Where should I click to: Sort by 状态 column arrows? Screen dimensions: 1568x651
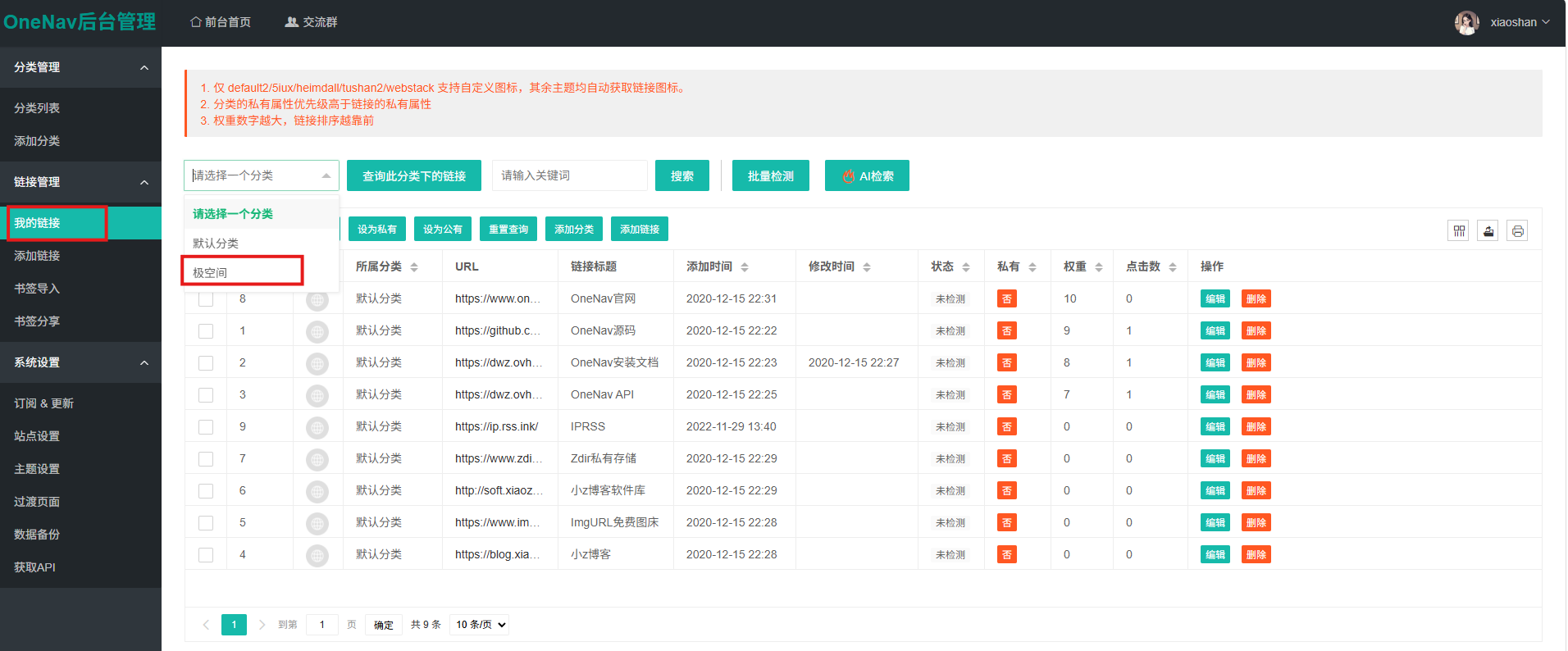966,267
